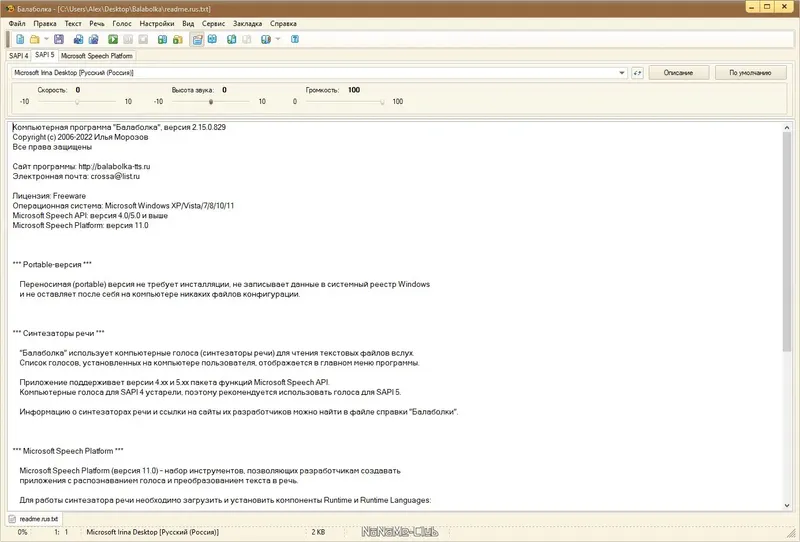Click the refresh voice list icon button
Screen dimensions: 800x542
tap(637, 73)
